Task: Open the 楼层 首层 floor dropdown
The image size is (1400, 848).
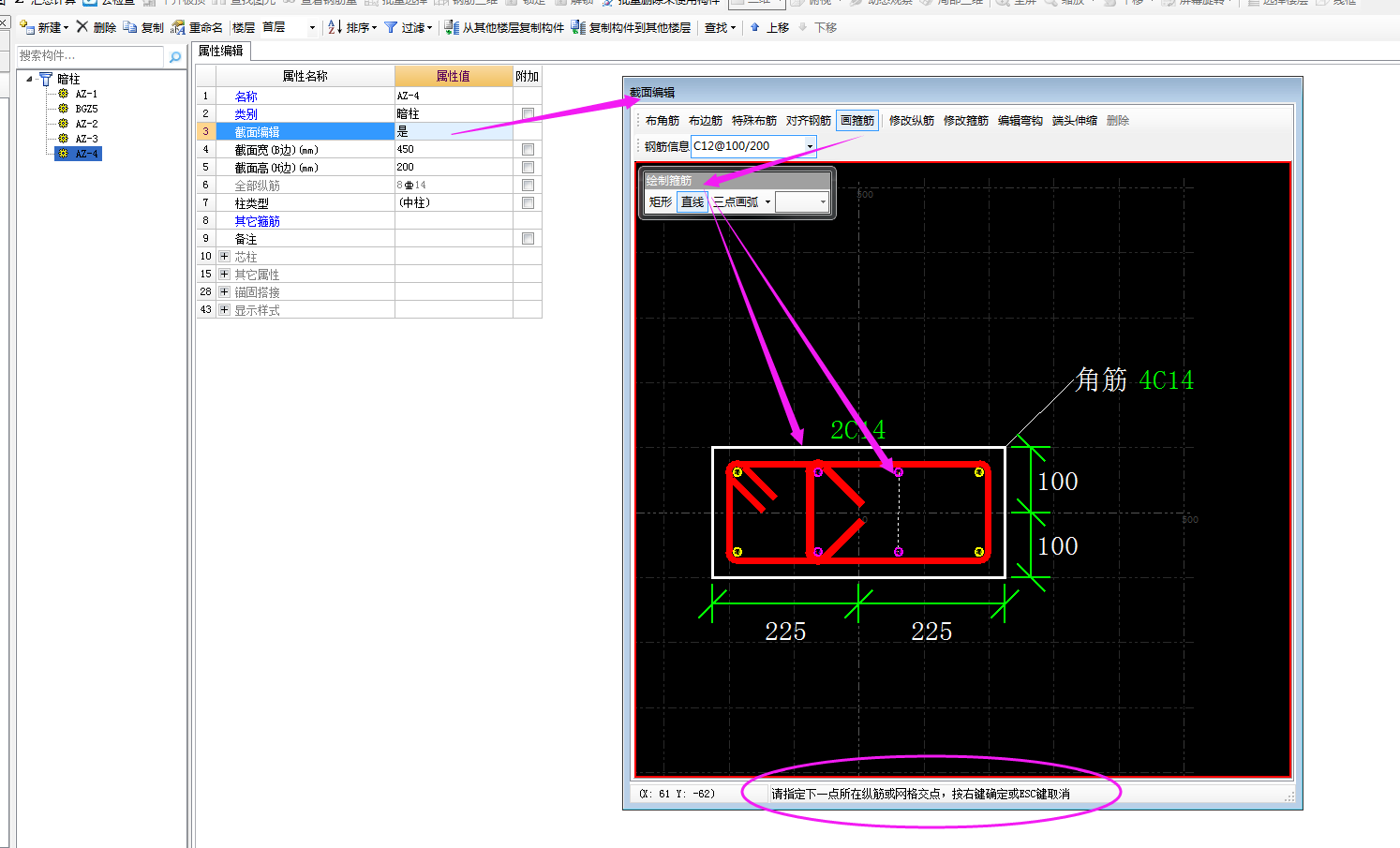Action: (x=312, y=28)
